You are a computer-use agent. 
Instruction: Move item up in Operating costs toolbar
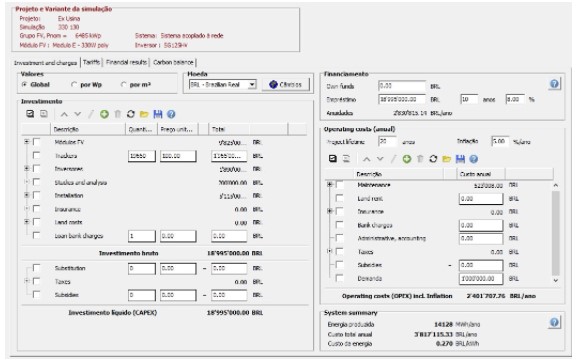click(367, 159)
